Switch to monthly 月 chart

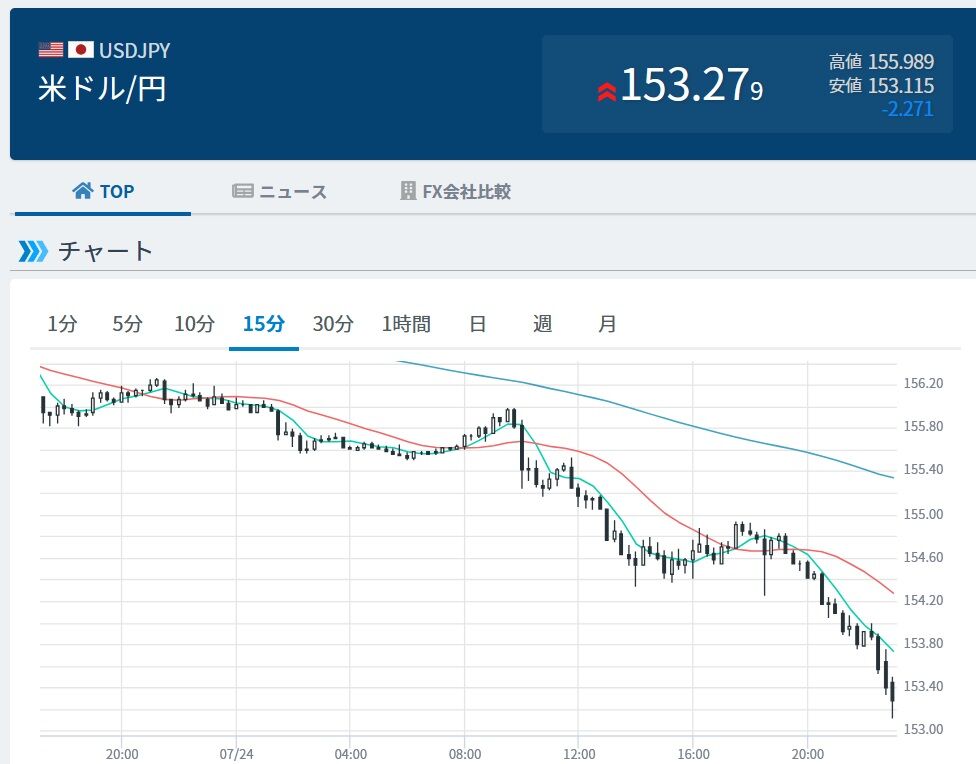(x=607, y=324)
